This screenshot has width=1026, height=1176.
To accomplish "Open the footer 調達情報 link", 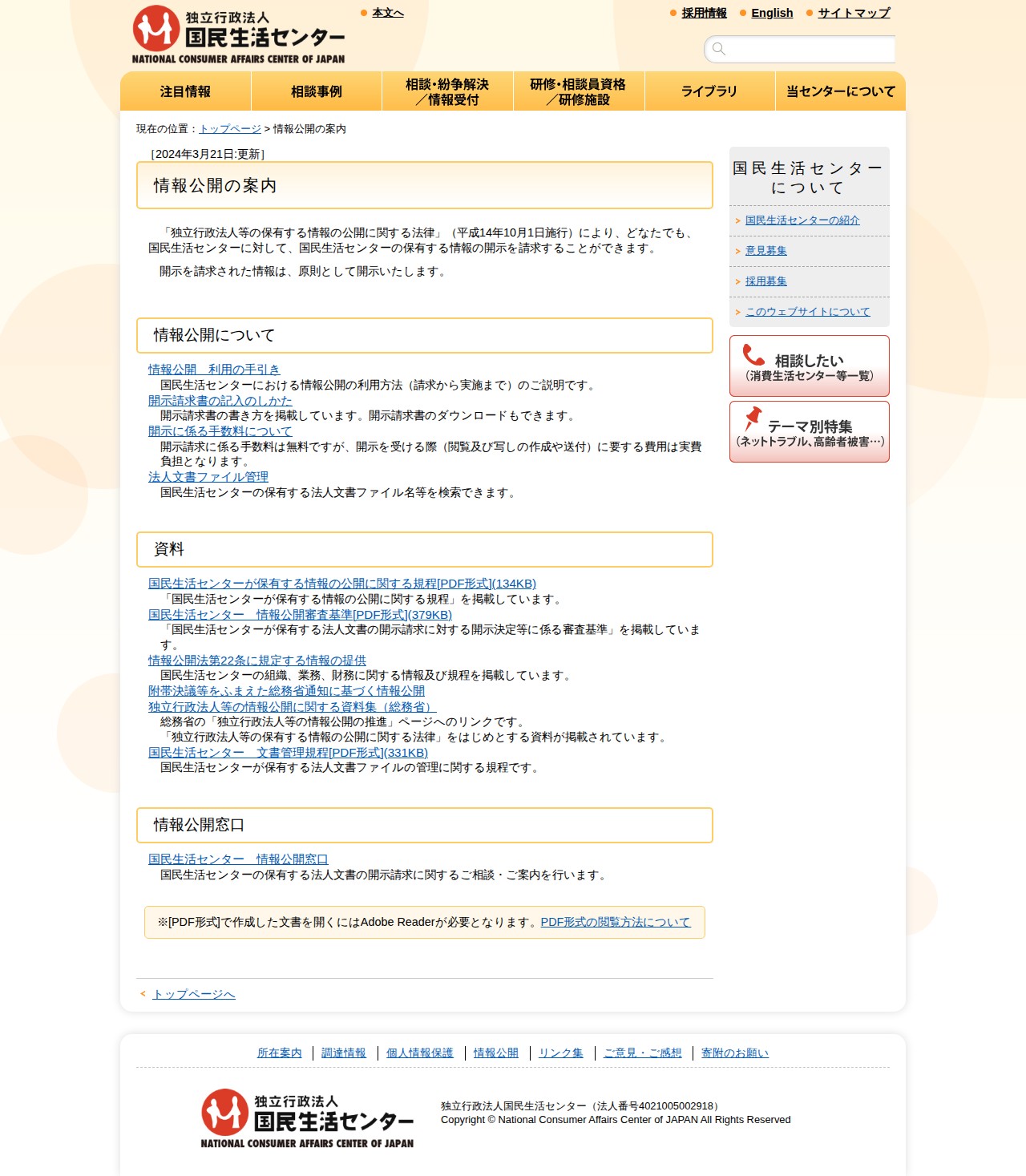I will [344, 1053].
